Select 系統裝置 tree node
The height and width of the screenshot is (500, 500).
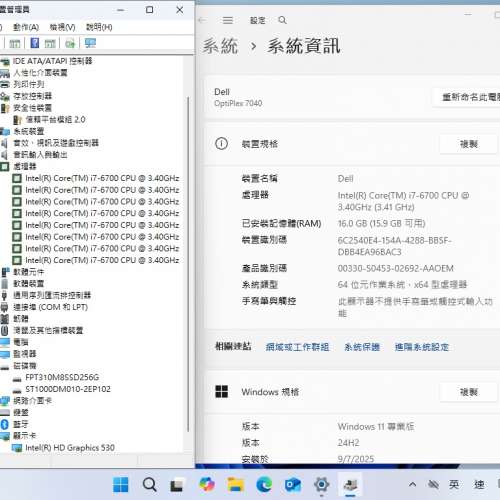click(x=29, y=131)
